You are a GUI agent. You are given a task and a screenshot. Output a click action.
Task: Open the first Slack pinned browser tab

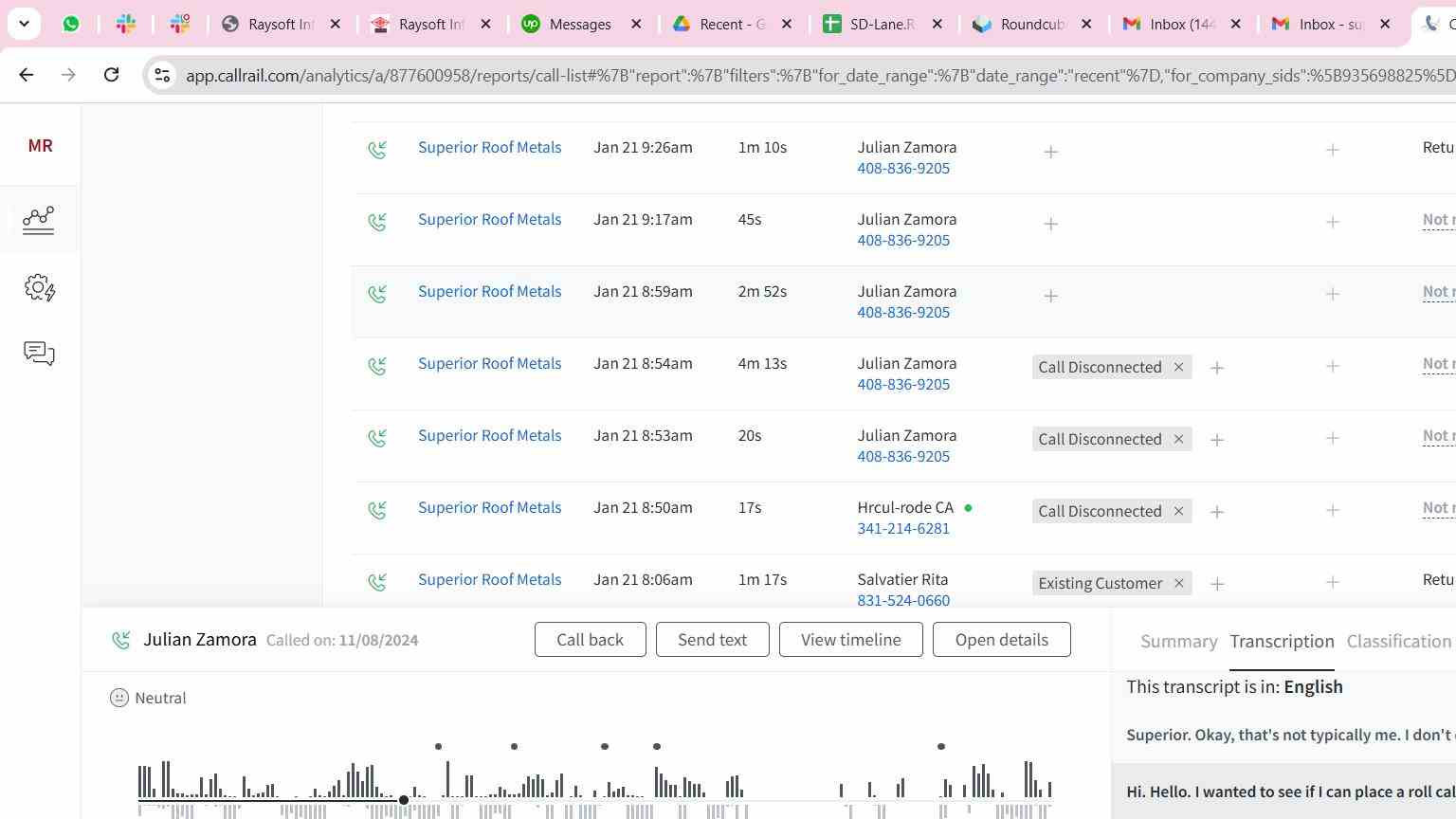pyautogui.click(x=126, y=24)
